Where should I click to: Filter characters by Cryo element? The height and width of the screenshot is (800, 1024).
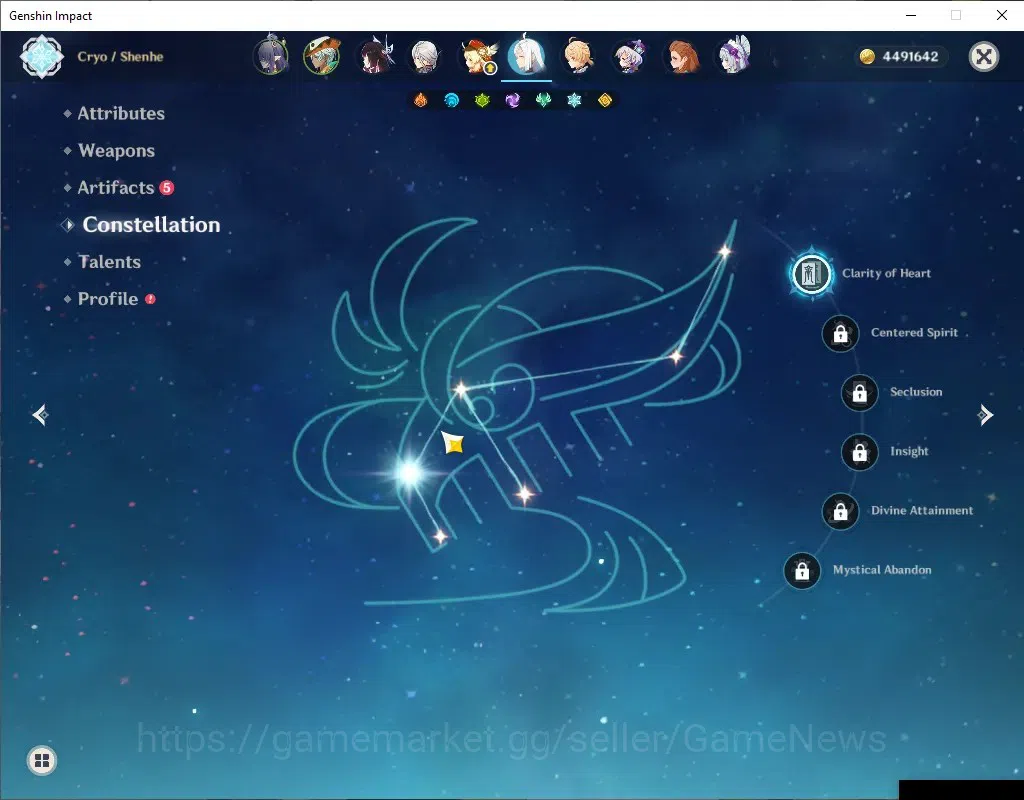574,100
